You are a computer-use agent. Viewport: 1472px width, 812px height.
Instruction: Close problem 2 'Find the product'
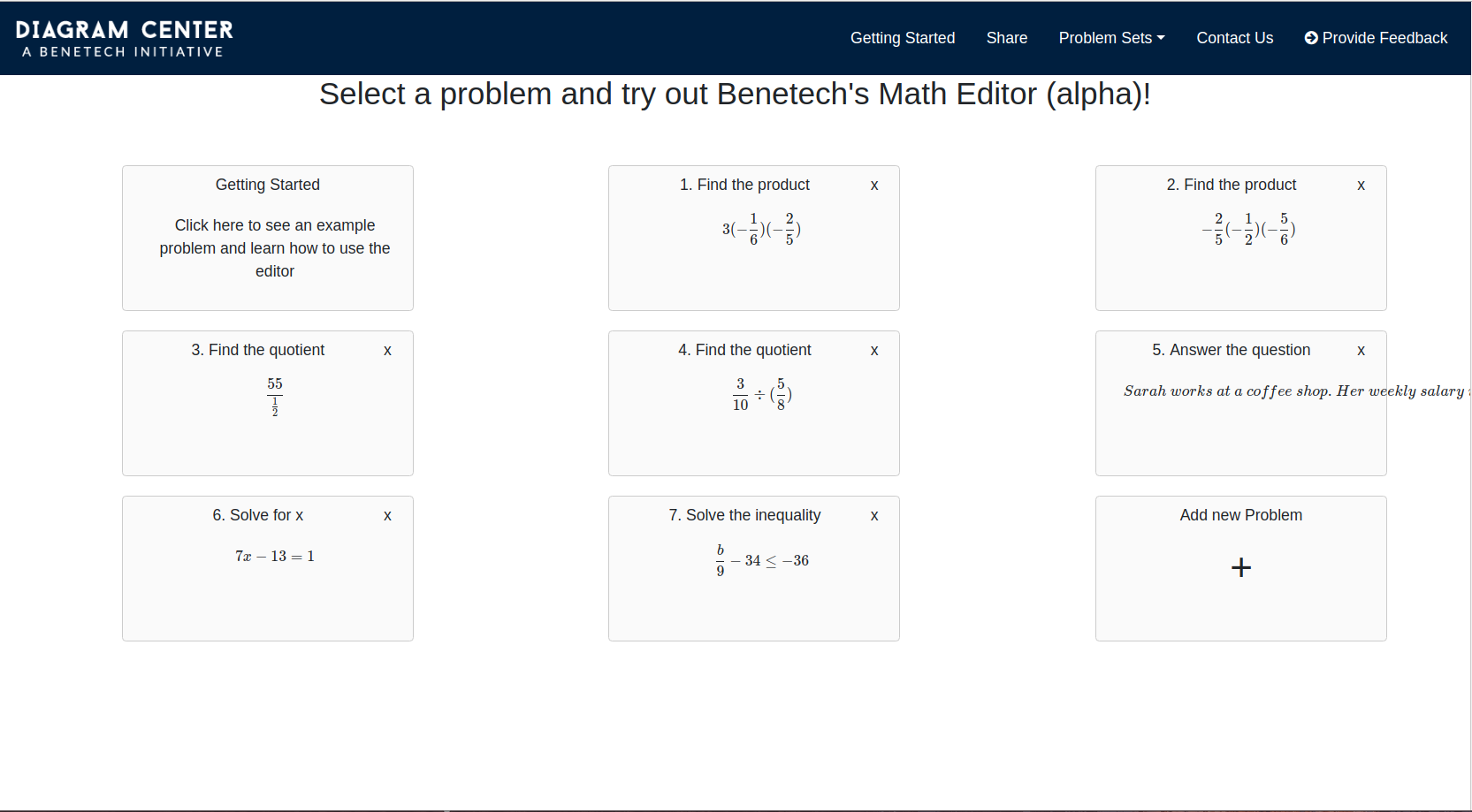[1361, 185]
